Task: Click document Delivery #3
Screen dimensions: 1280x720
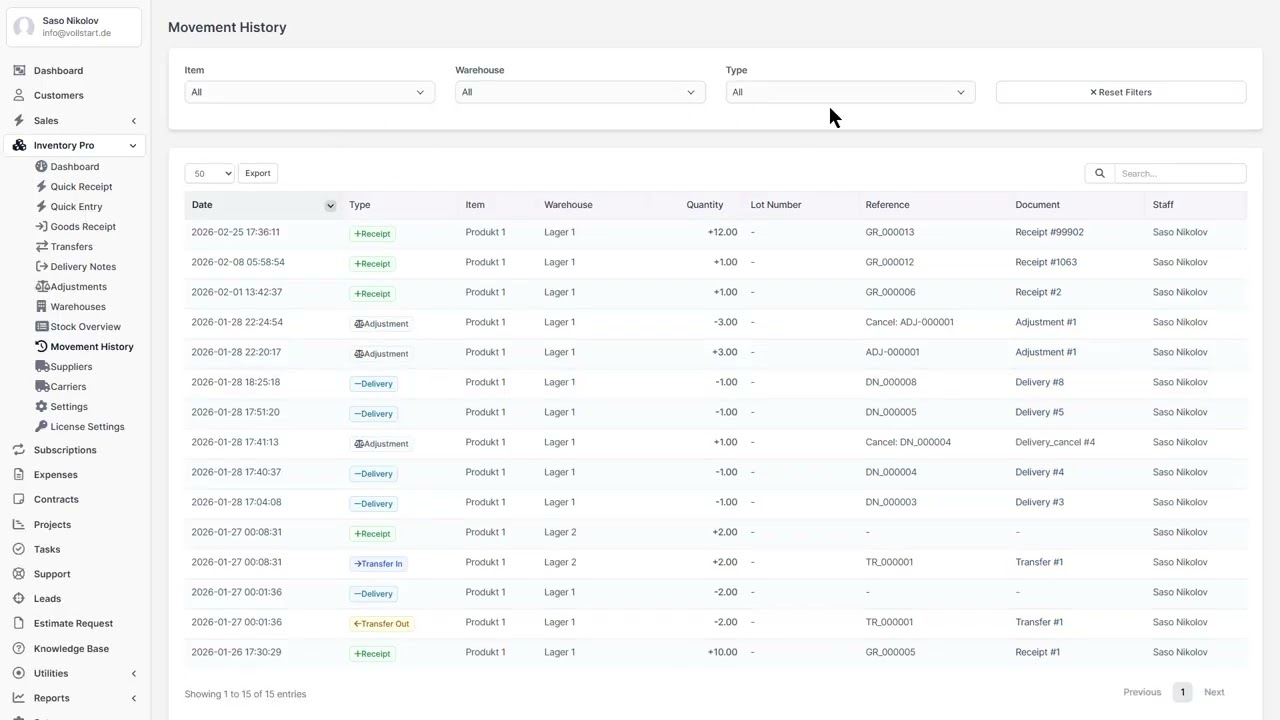Action: click(1039, 502)
